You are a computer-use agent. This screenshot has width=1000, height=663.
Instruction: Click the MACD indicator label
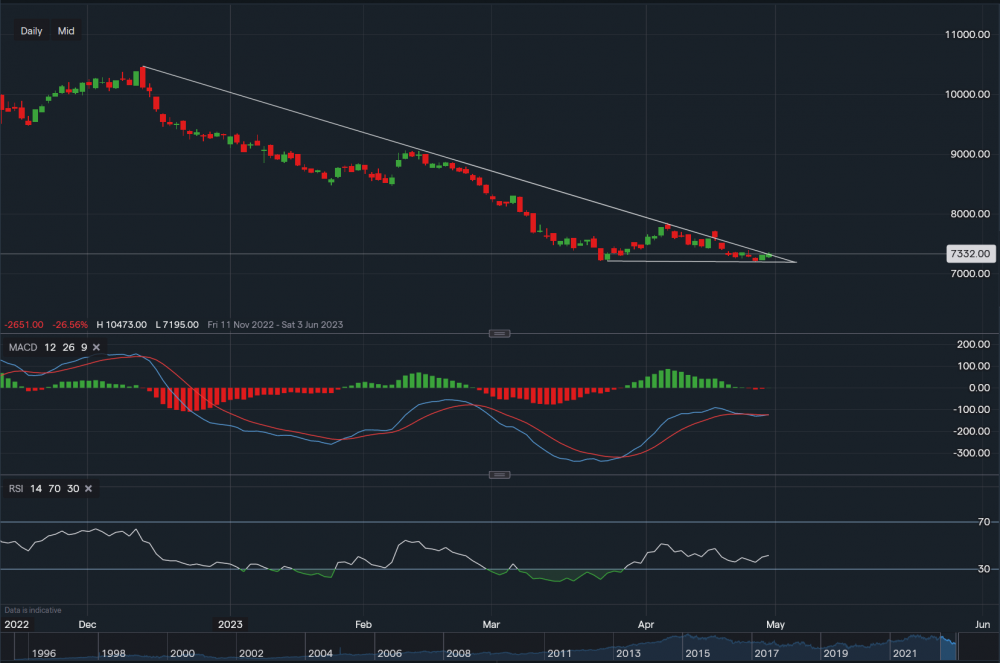(21, 348)
